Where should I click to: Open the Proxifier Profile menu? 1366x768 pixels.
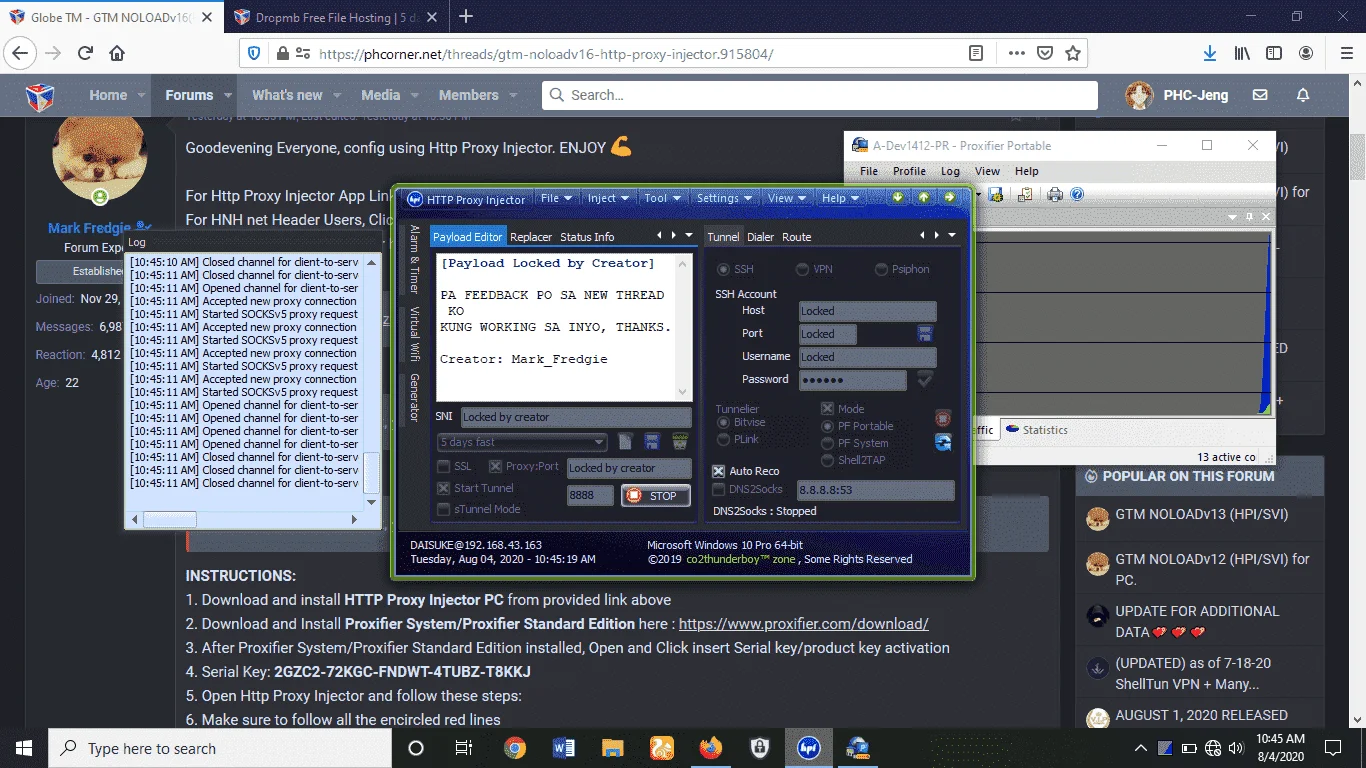point(909,171)
